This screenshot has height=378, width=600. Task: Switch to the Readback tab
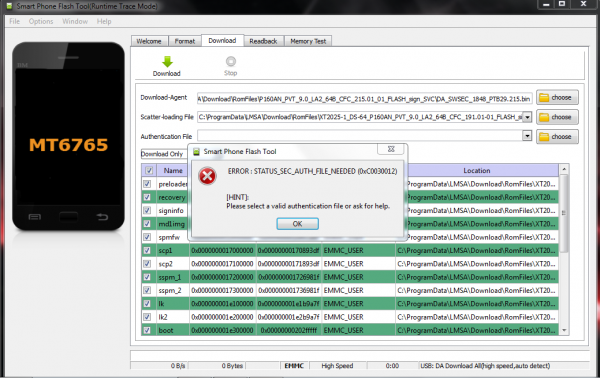tap(263, 41)
